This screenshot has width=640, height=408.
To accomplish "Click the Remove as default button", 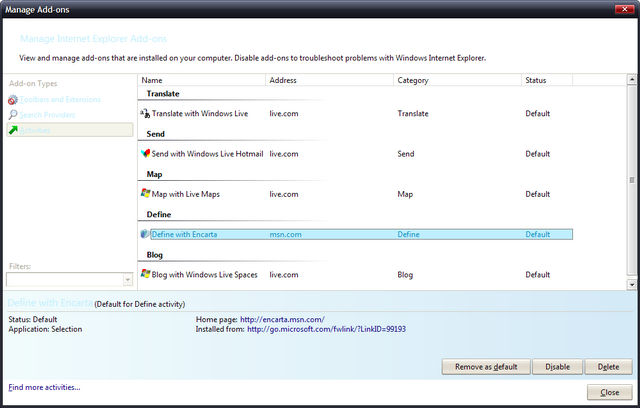I will tap(486, 367).
